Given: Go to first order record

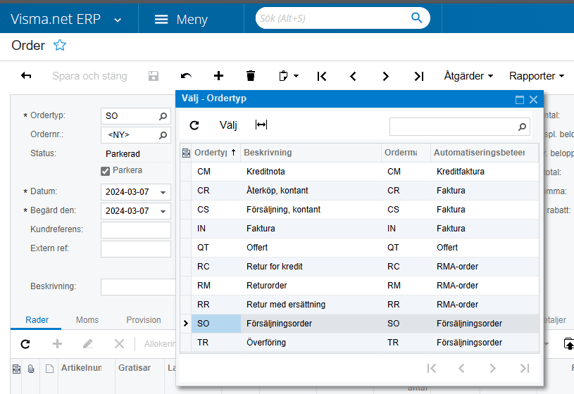Looking at the screenshot, I should click(x=321, y=76).
